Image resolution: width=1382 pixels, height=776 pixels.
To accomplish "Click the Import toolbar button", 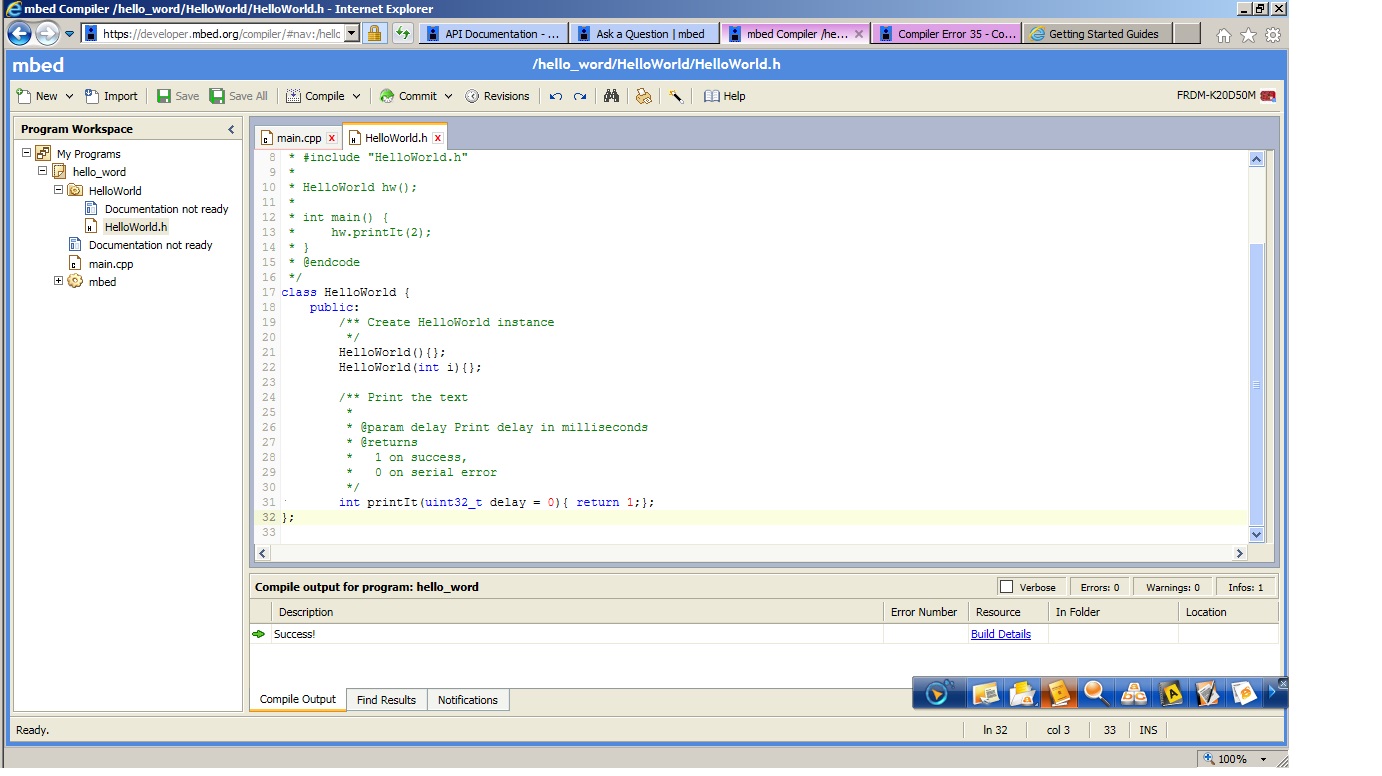I will [x=111, y=96].
